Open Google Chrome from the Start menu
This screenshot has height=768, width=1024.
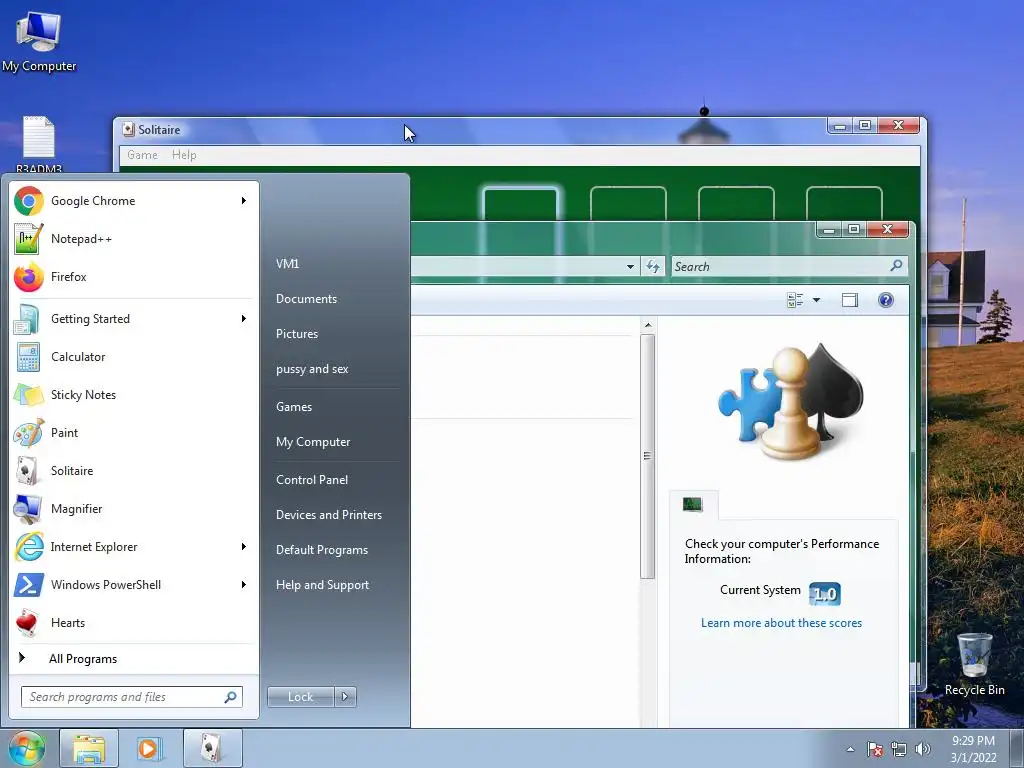(133, 201)
